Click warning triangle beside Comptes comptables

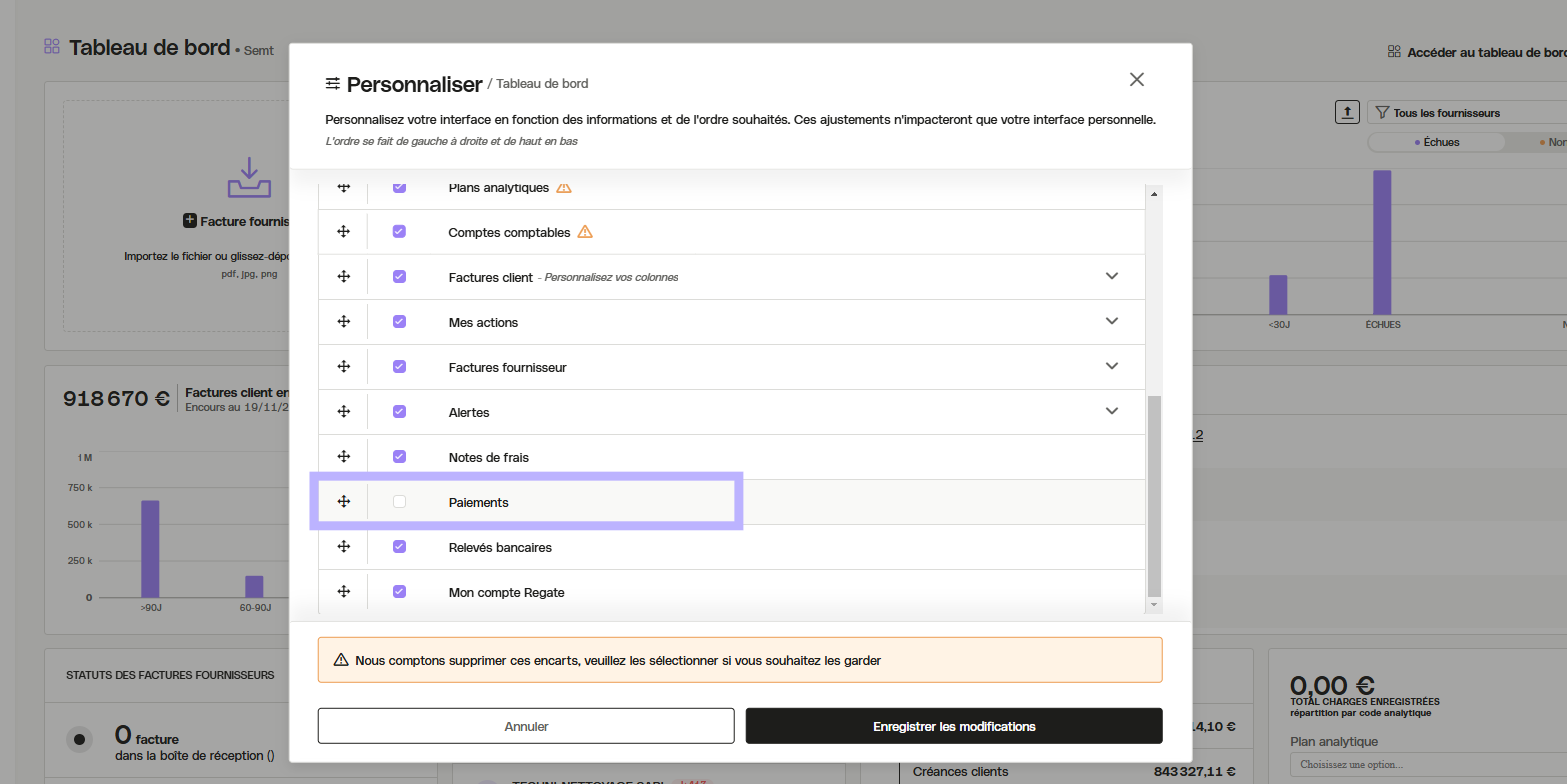coord(585,232)
